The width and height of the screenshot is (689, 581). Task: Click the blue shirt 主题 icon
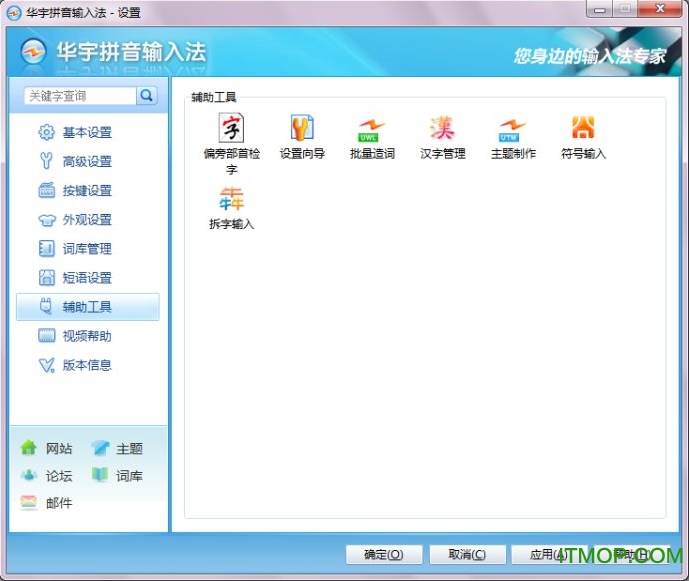click(100, 448)
